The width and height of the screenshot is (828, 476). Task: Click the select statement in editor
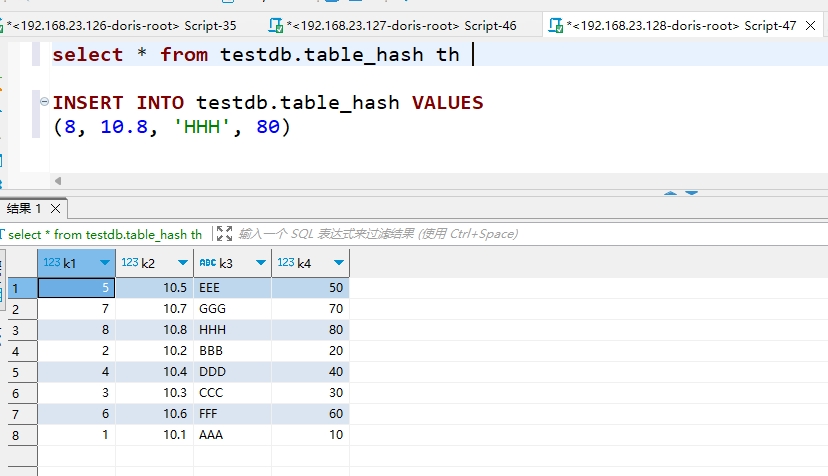pyautogui.click(x=256, y=54)
